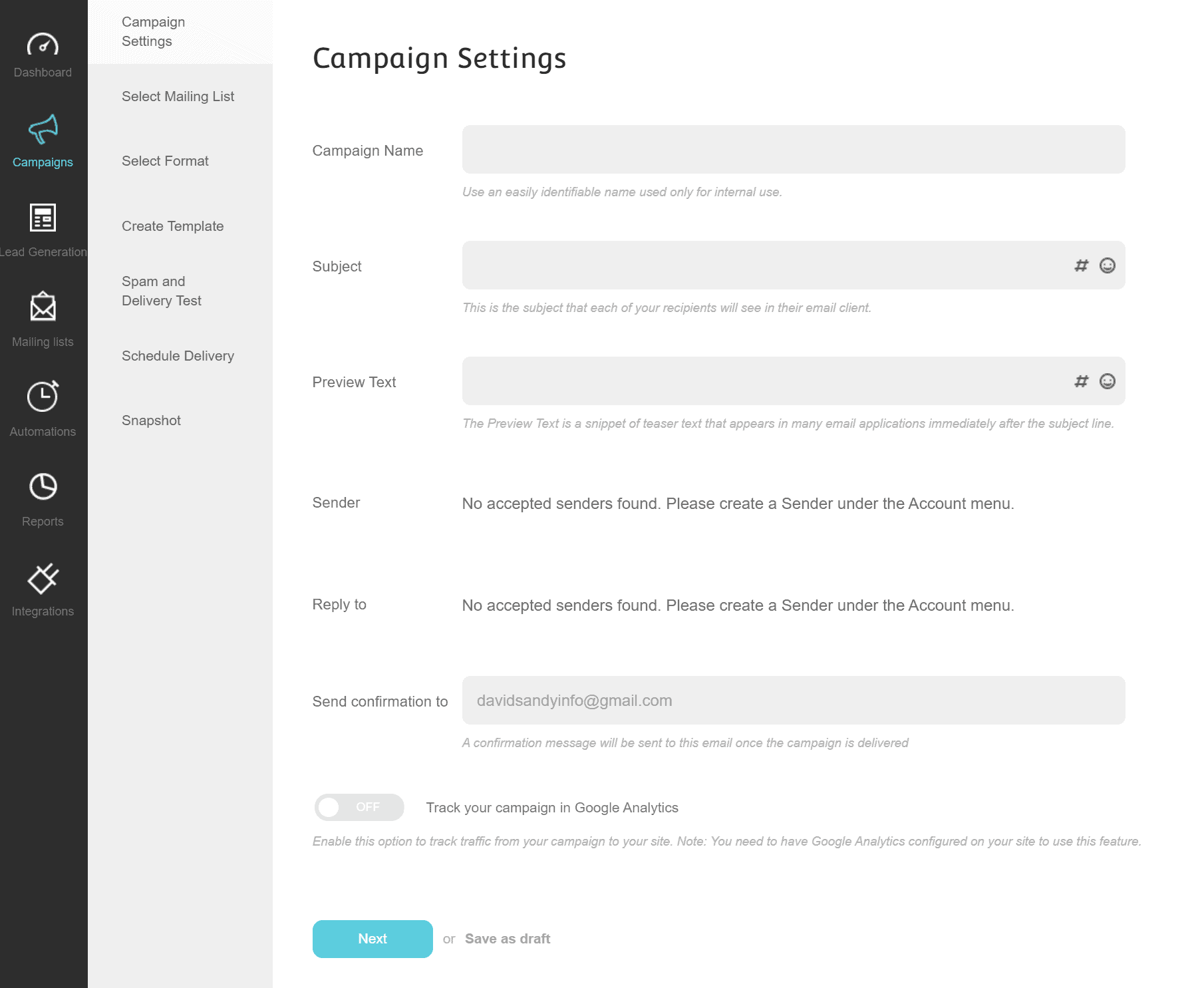This screenshot has height=988, width=1204.
Task: Save campaign as draft
Action: [508, 939]
